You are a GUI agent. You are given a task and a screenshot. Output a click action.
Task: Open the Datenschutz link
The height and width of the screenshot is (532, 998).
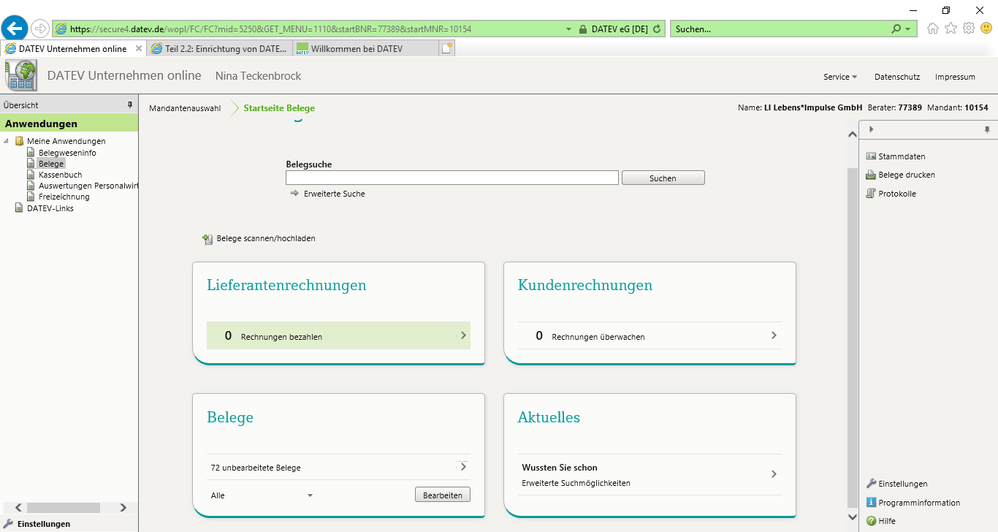[897, 76]
